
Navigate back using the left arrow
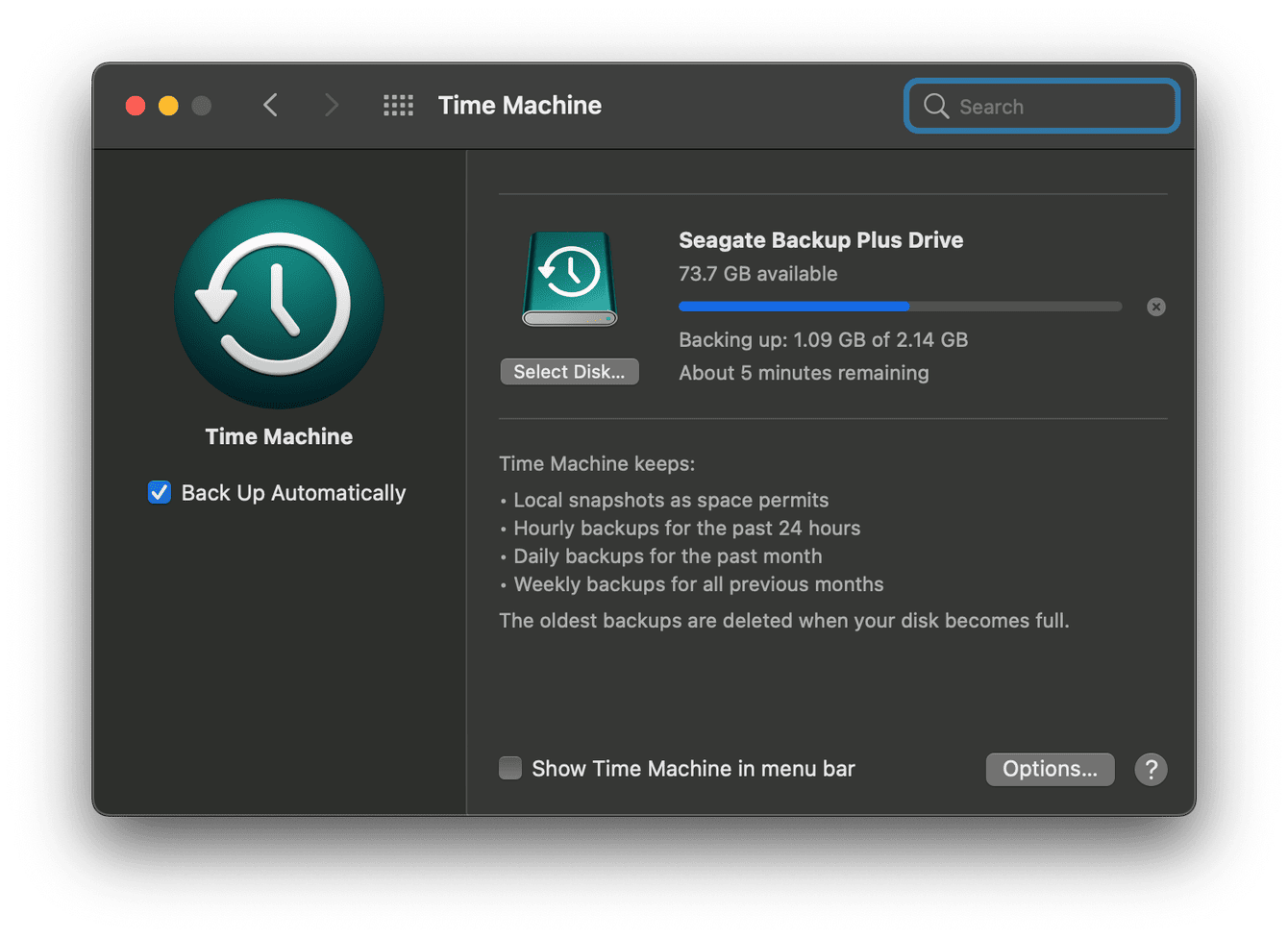pyautogui.click(x=270, y=106)
